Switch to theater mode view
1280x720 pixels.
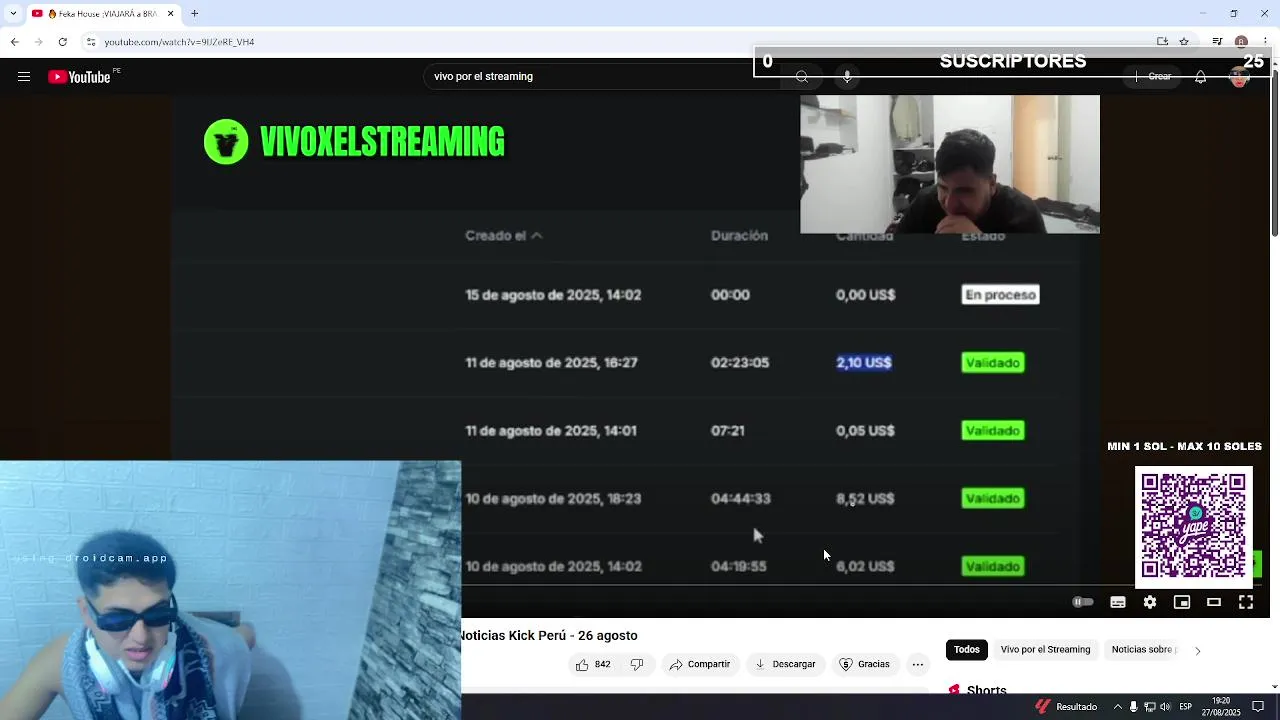coord(1214,602)
